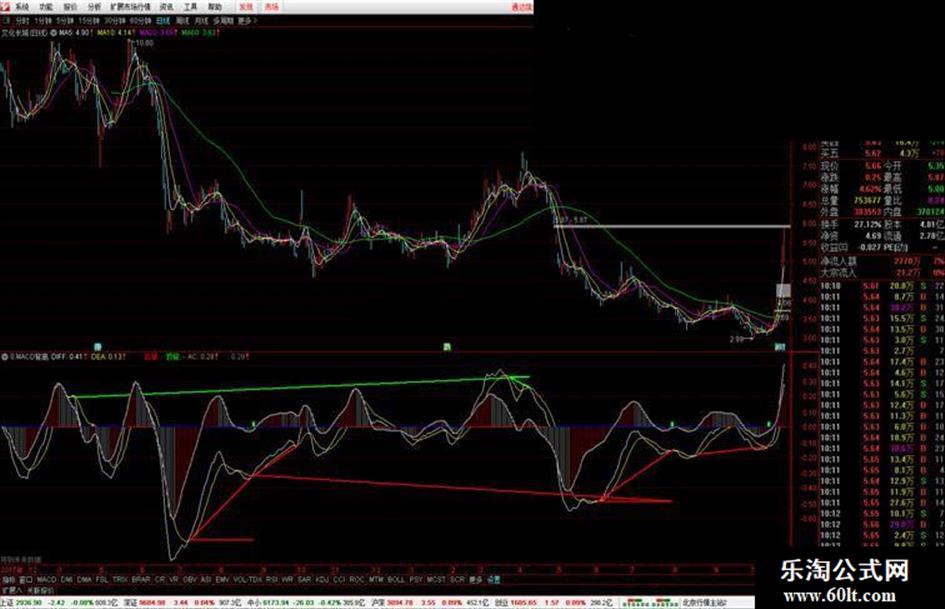Click the purple MA20 label
945x609 pixels.
coord(158,33)
